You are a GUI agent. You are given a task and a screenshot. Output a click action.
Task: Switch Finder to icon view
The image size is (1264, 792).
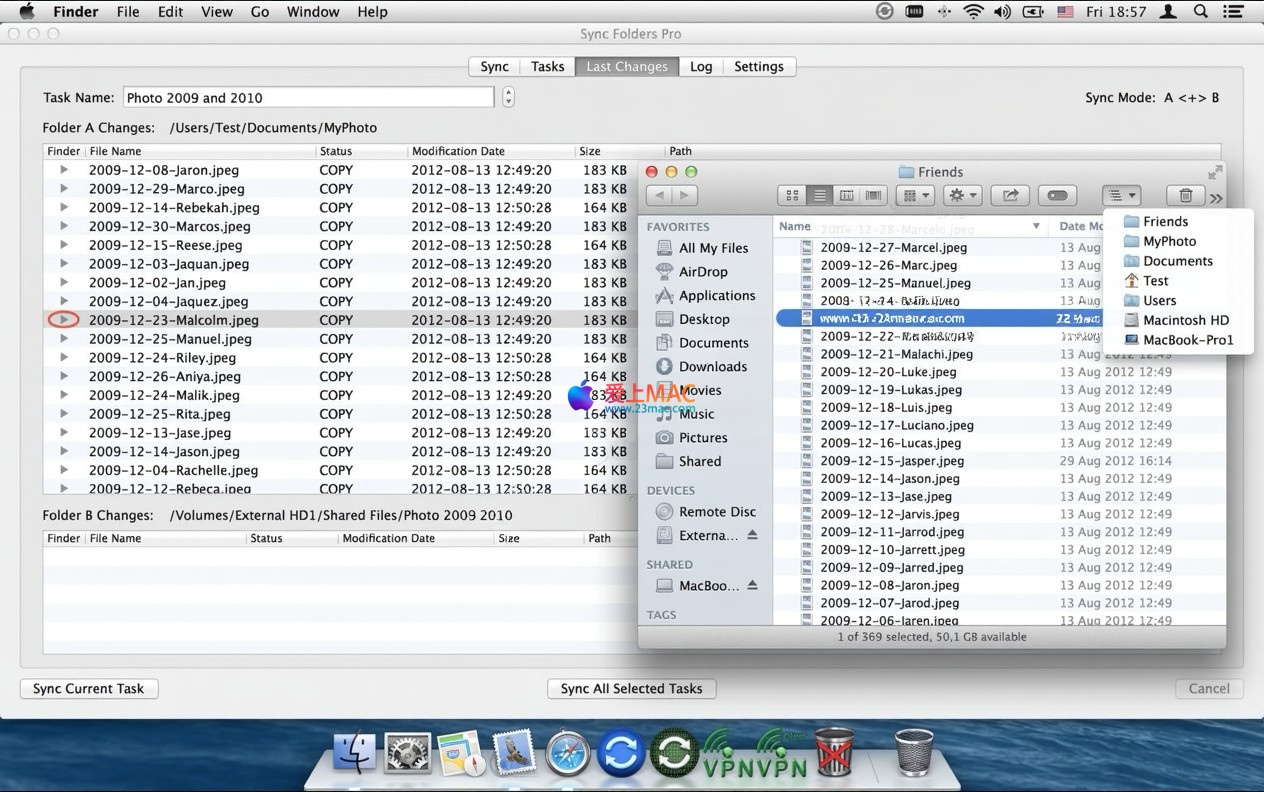point(792,196)
